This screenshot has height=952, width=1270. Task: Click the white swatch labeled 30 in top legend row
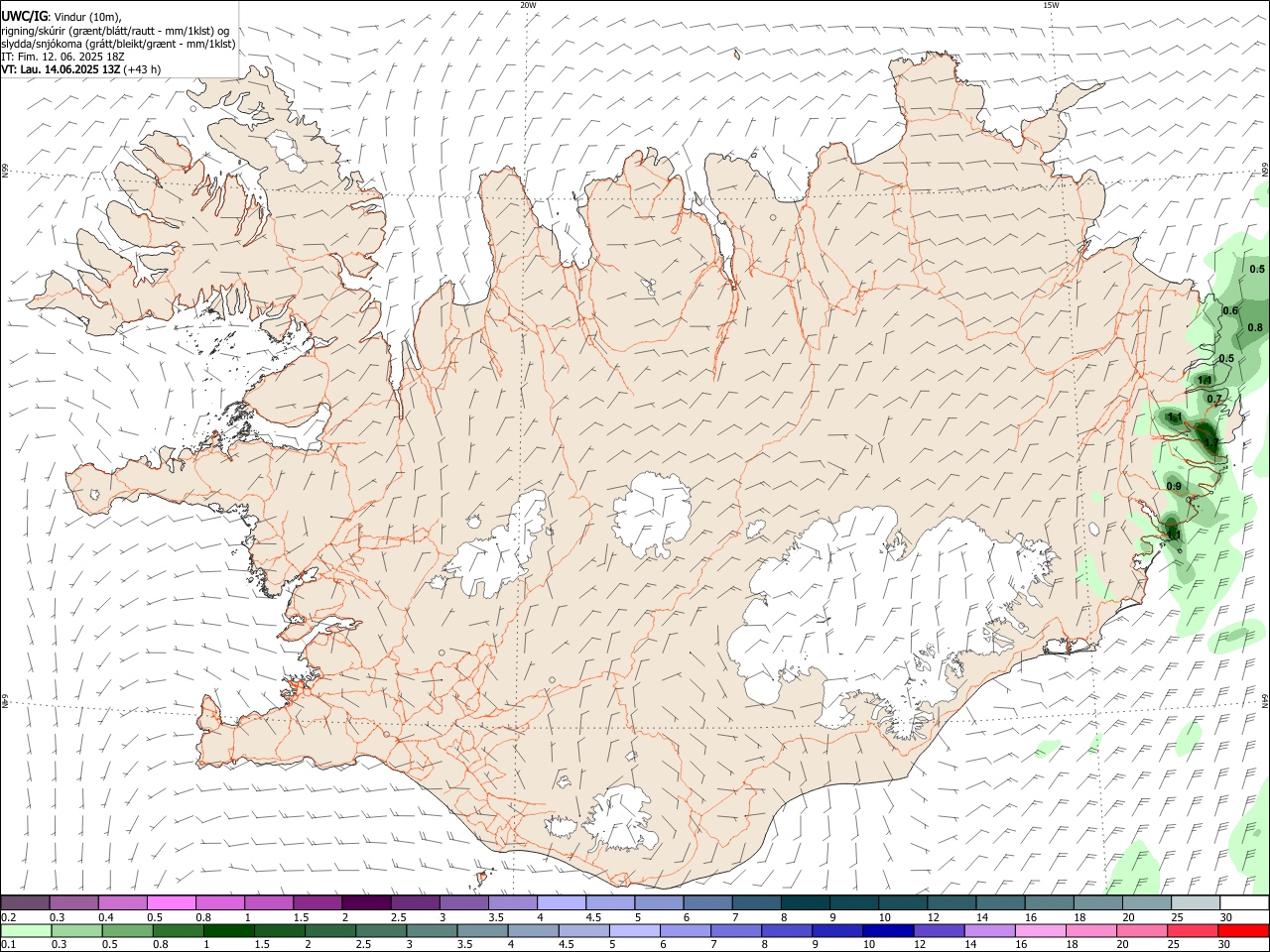[x=1244, y=903]
